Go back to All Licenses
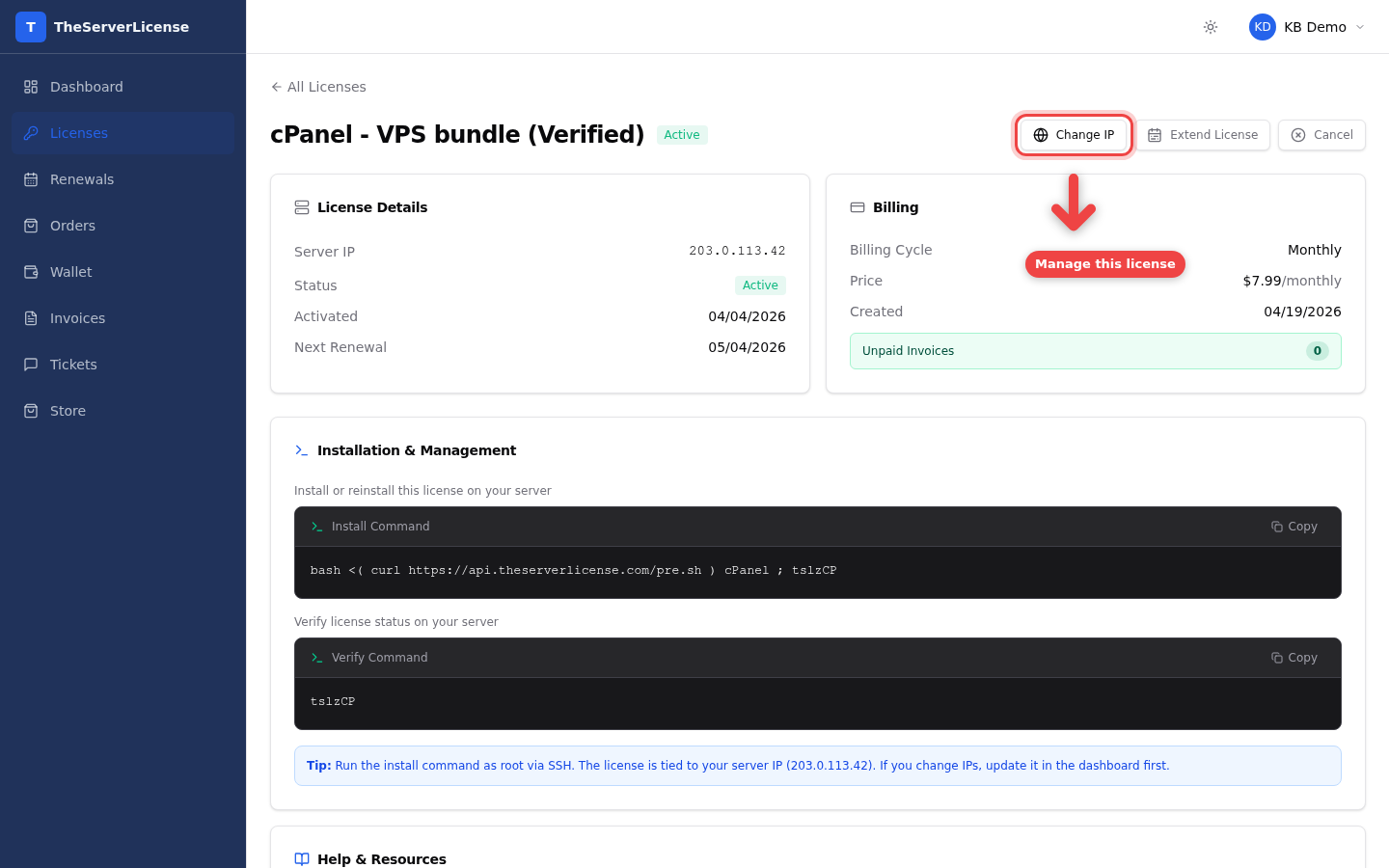This screenshot has width=1389, height=868. [318, 87]
